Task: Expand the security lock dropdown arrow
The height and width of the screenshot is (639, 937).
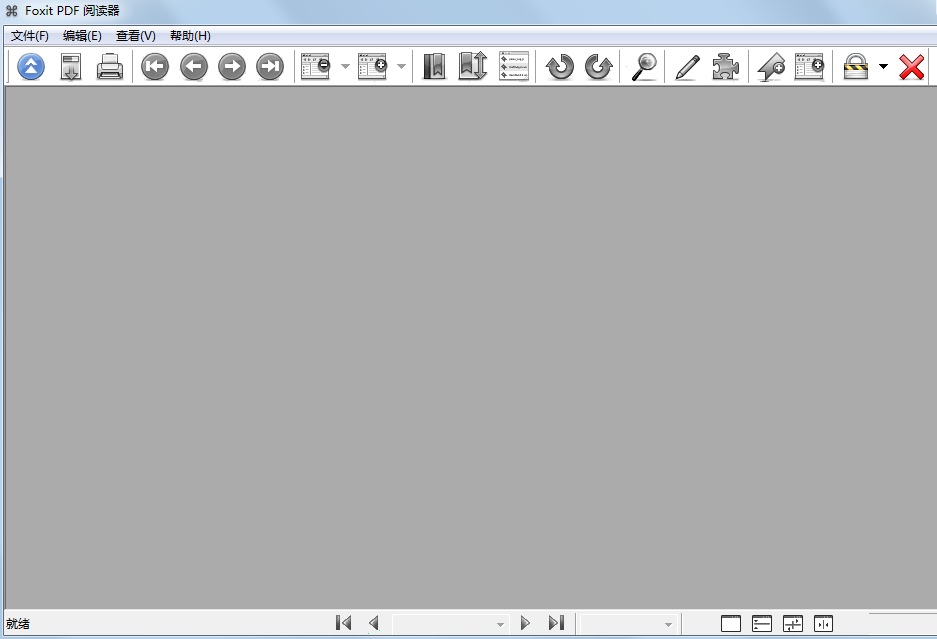Action: coord(882,66)
